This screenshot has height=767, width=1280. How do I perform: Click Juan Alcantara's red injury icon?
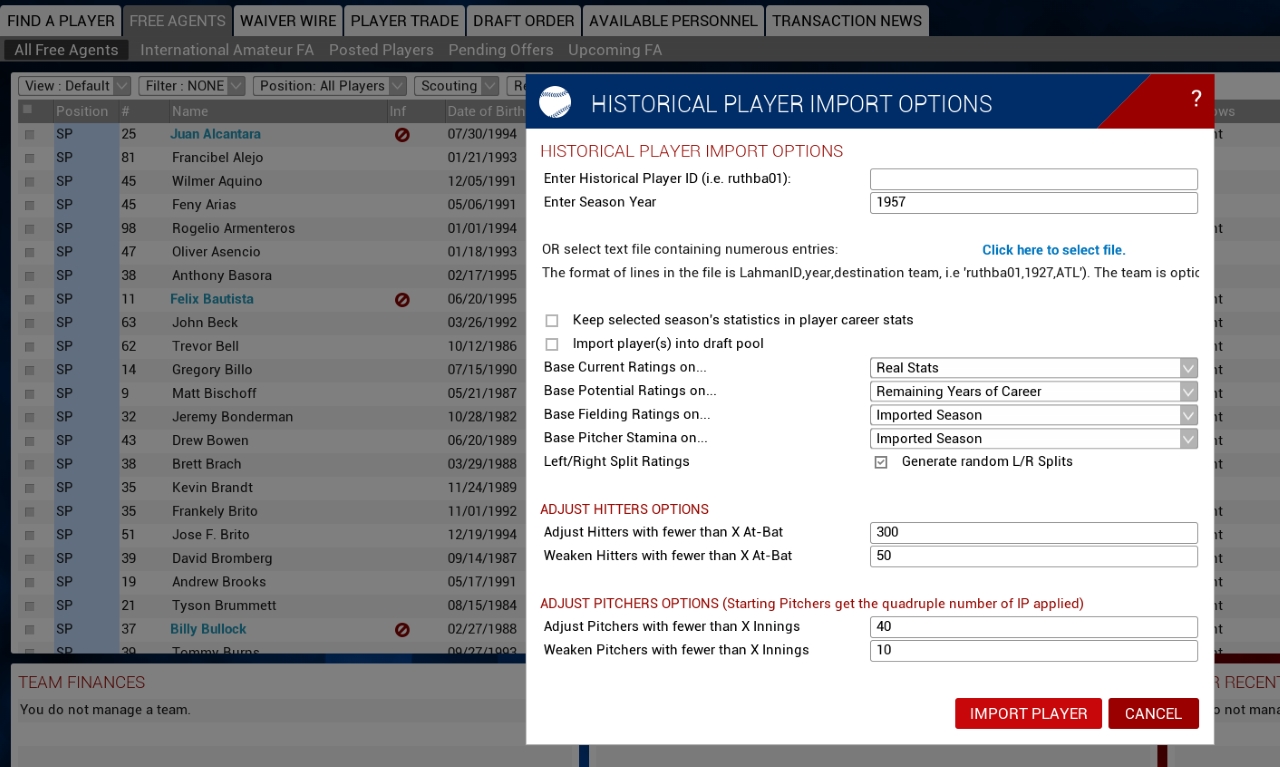click(x=402, y=134)
